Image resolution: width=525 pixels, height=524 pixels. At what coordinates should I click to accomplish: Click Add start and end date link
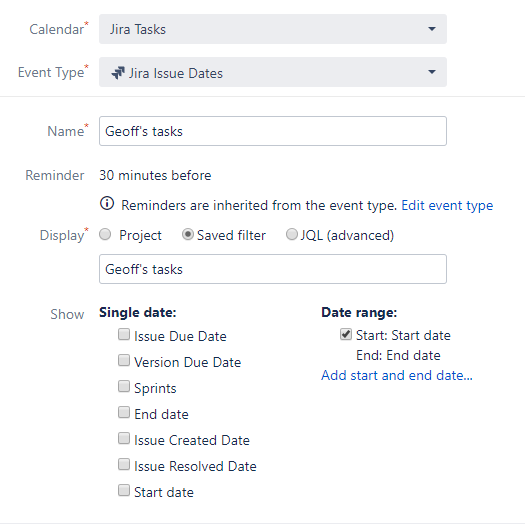pyautogui.click(x=397, y=375)
